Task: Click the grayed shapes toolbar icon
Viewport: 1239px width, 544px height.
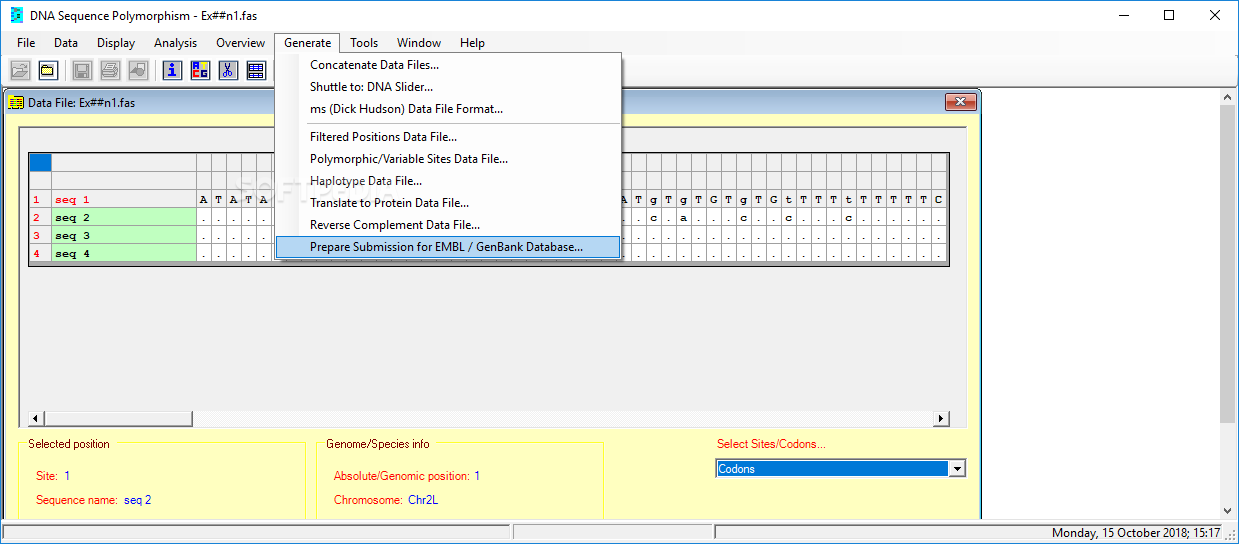Action: 138,70
